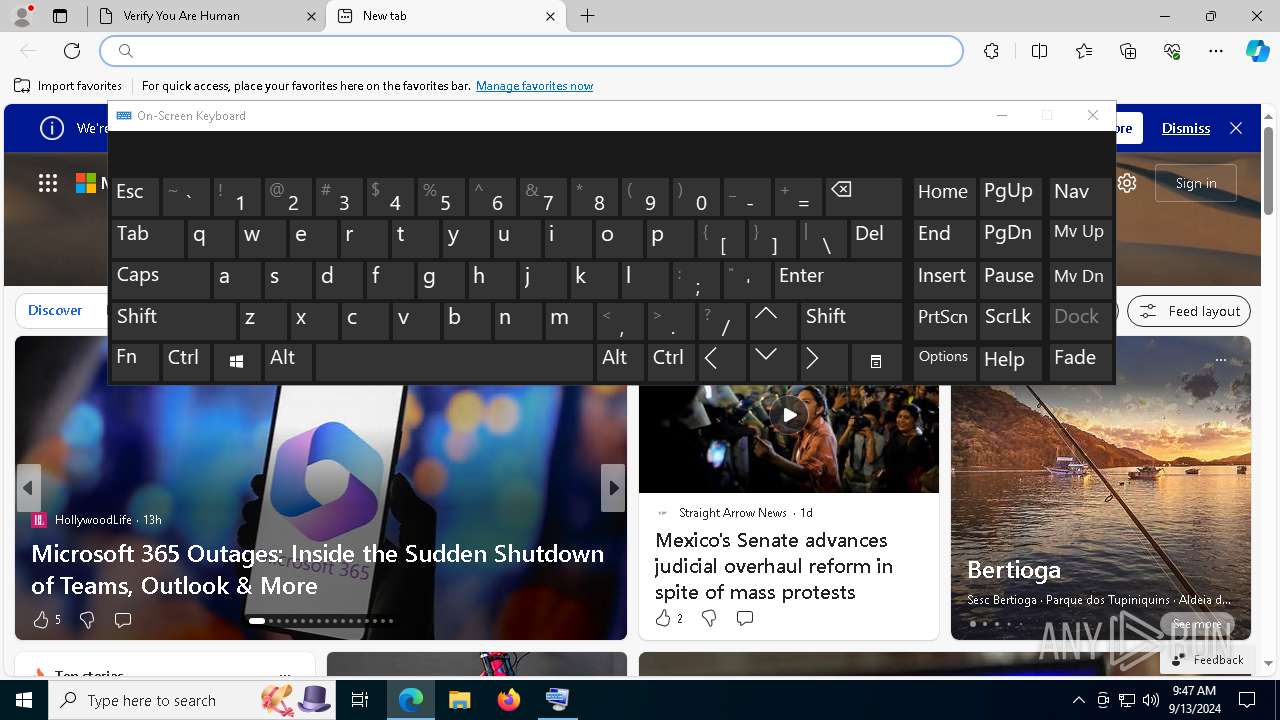
Task: Toggle right Shift key on On-Screen Keyboard
Action: 851,320
